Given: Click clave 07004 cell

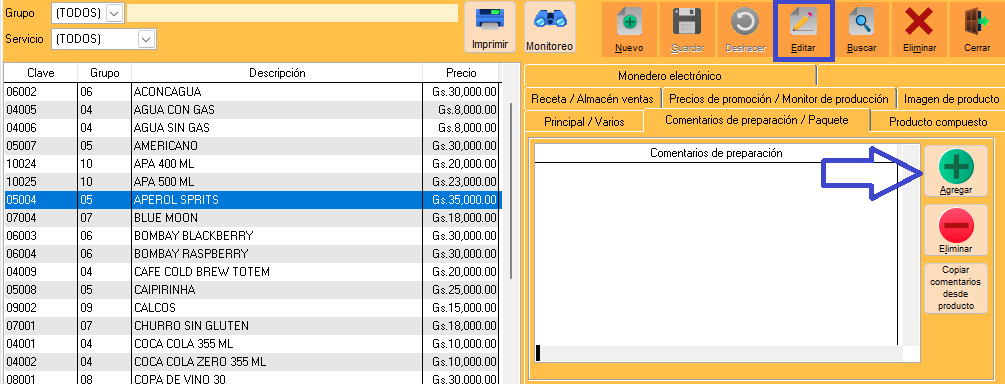Looking at the screenshot, I should [x=40, y=218].
